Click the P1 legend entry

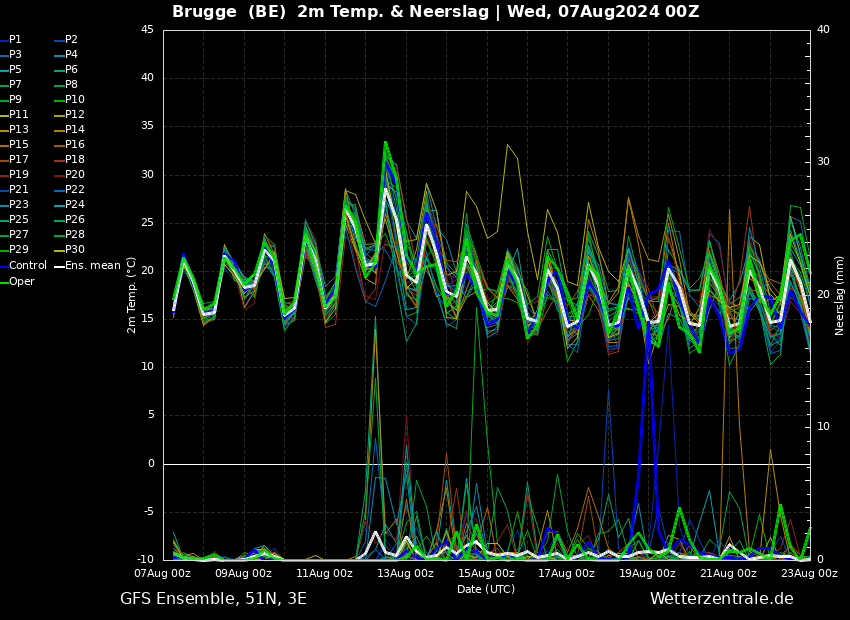(x=11, y=40)
